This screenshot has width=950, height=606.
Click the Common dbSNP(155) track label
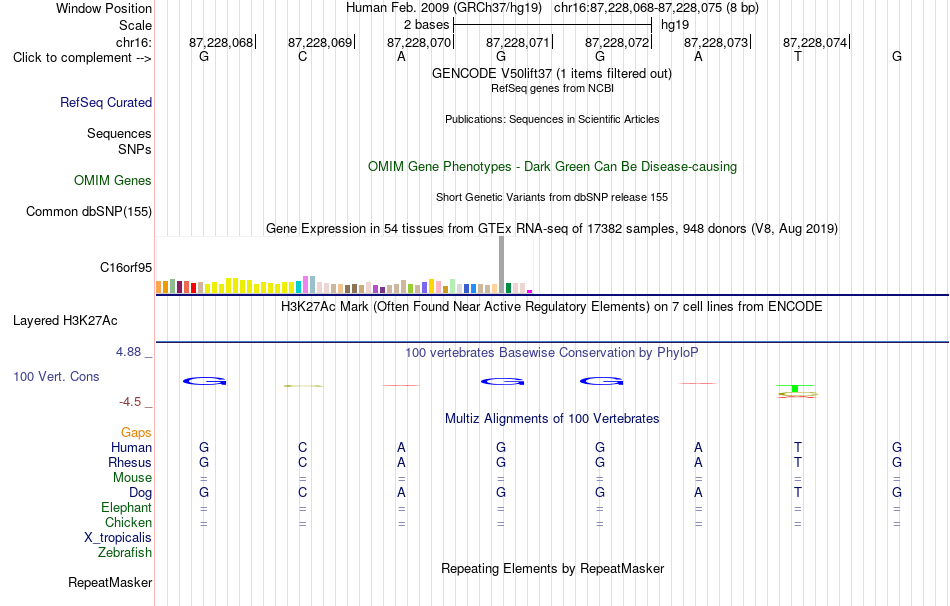tap(89, 211)
